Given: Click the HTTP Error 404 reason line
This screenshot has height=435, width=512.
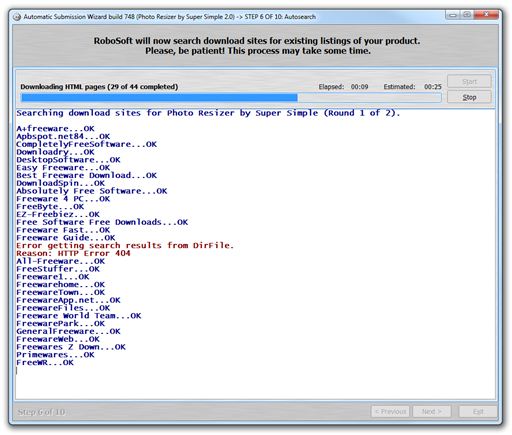Looking at the screenshot, I should pos(73,253).
